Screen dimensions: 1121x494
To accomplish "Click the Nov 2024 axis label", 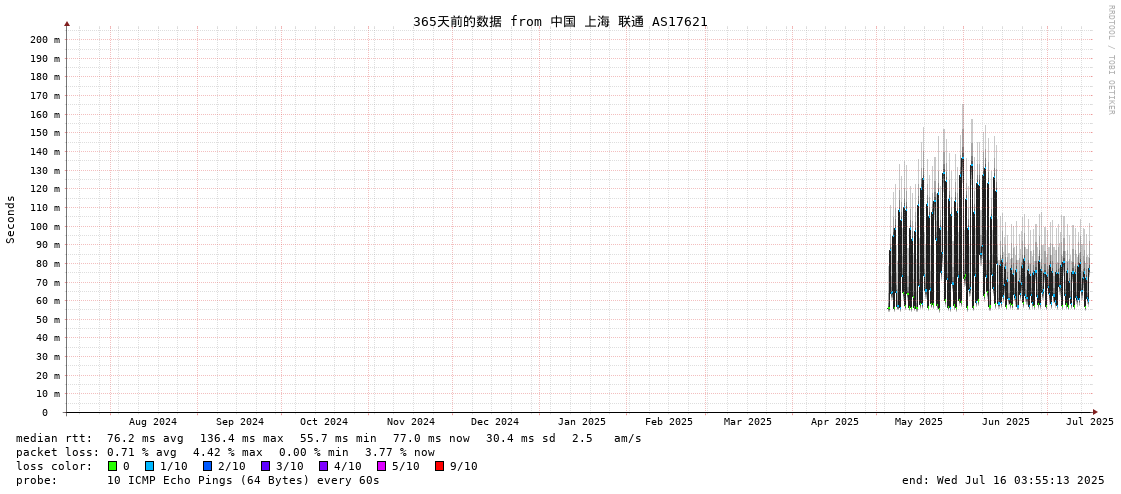I will [x=411, y=422].
